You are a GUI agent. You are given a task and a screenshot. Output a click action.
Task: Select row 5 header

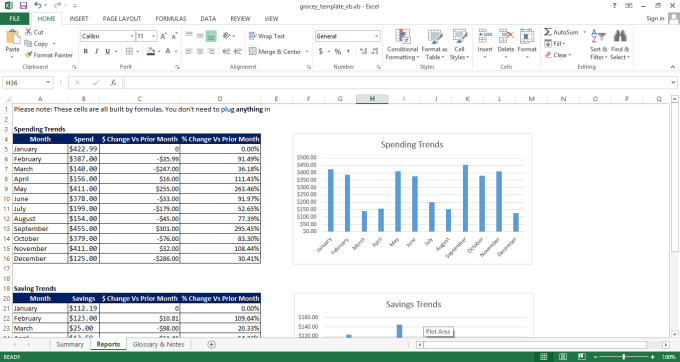coord(6,149)
